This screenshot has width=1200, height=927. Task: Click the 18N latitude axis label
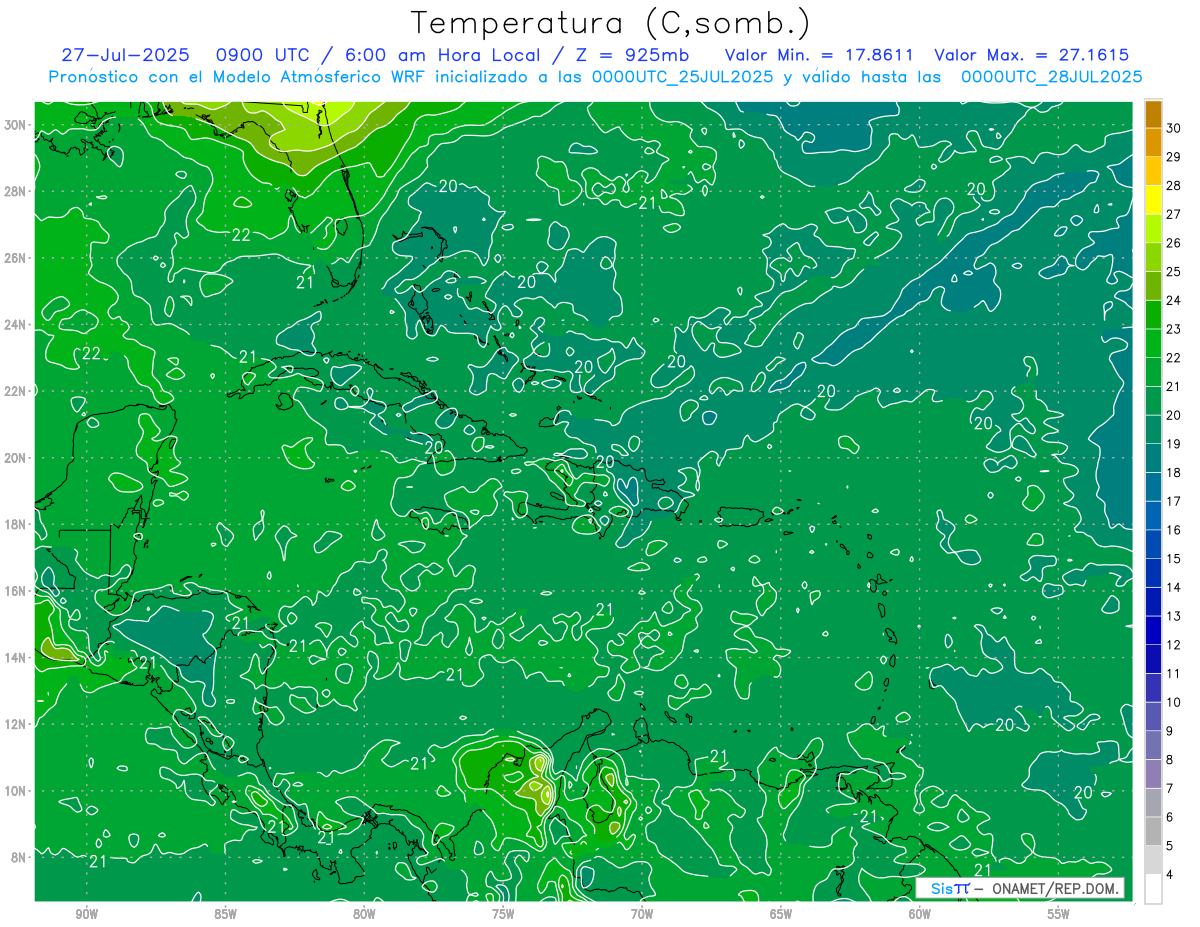16,524
